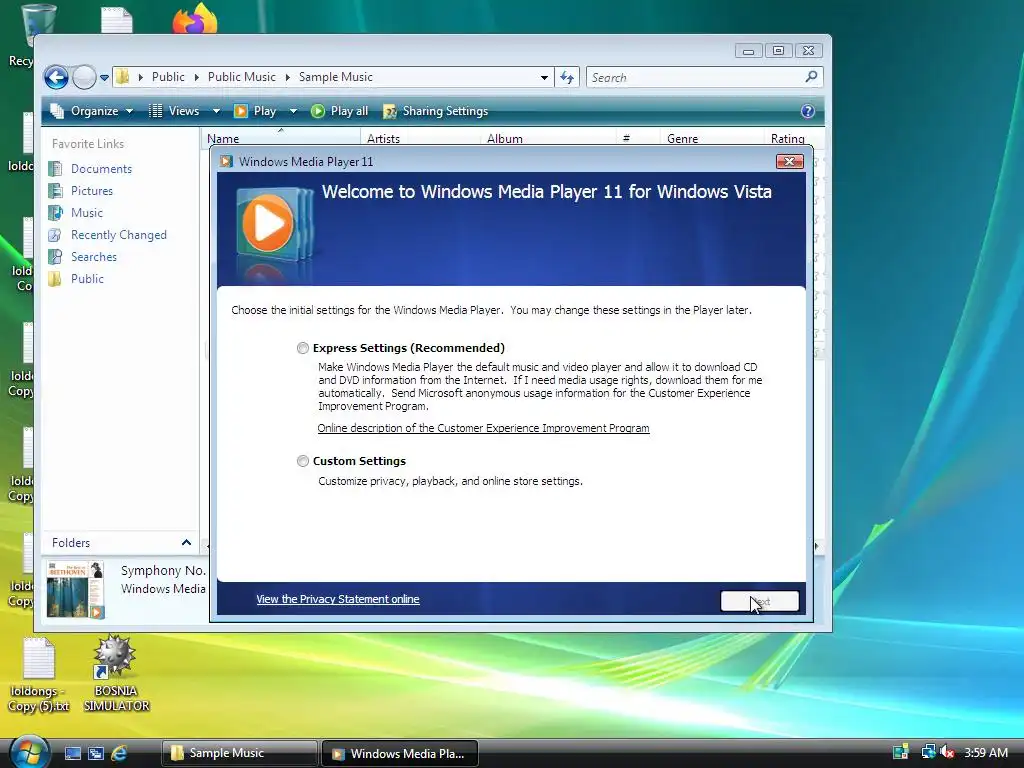Sort by the Name column header
This screenshot has width=1024, height=768.
[280, 138]
